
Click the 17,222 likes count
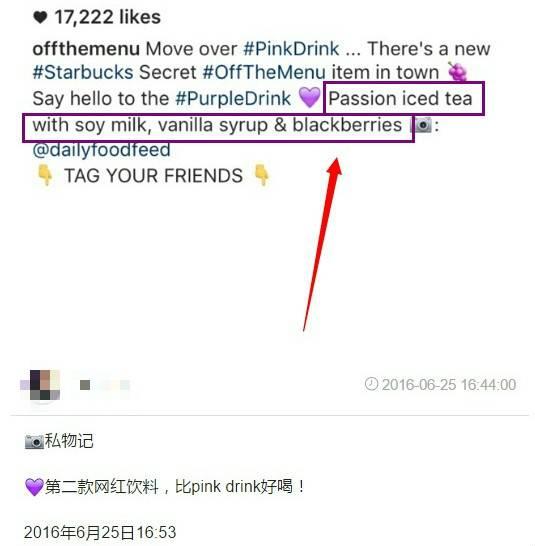[x=107, y=17]
